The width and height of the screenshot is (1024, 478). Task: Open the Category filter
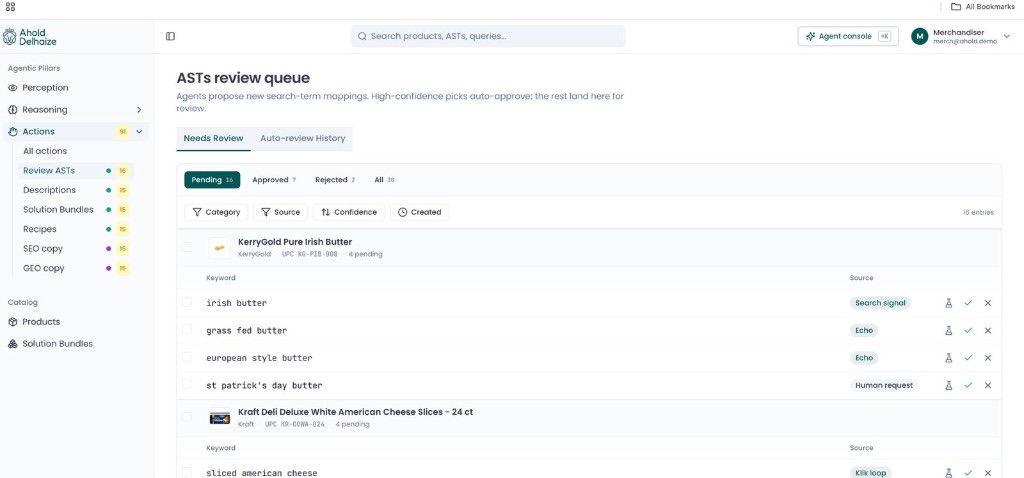216,212
